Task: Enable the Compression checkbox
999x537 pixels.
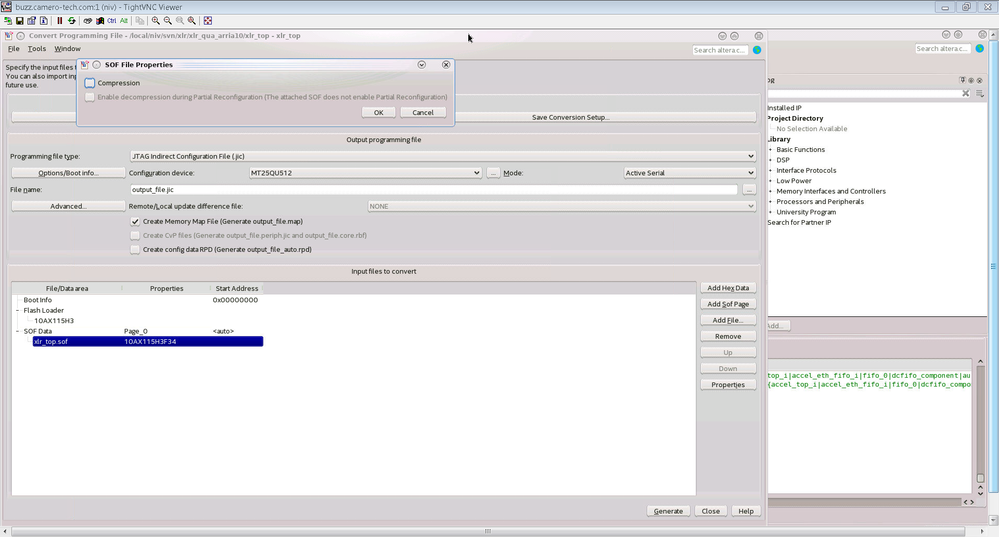Action: point(90,83)
